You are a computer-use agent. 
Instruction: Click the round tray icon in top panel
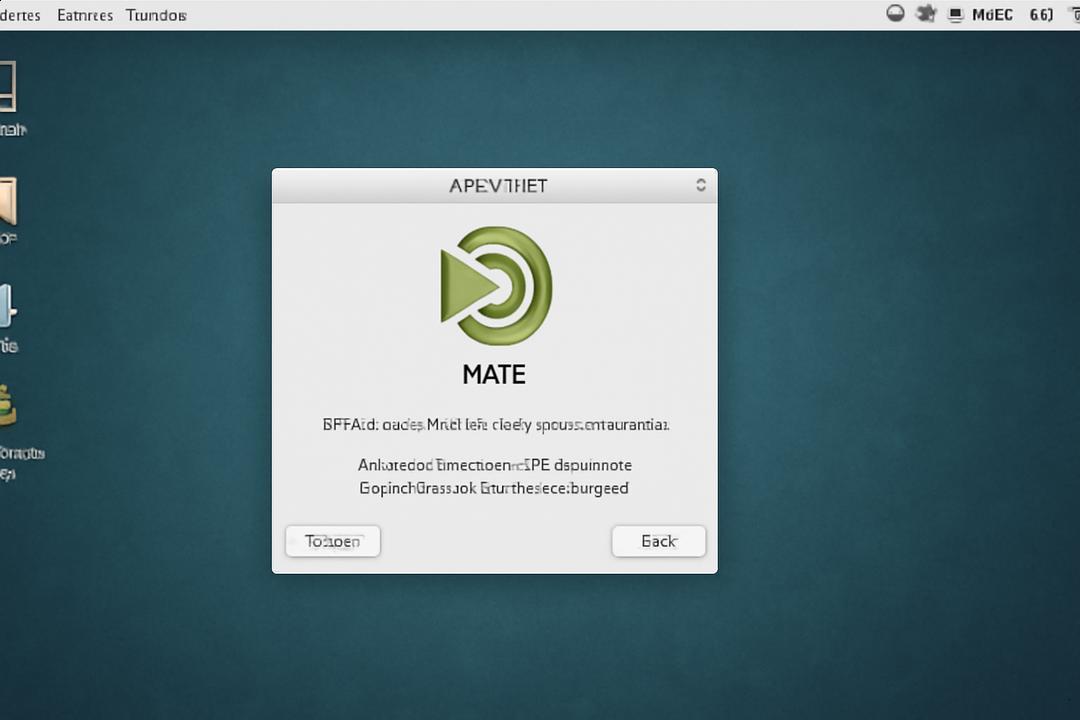(x=895, y=14)
